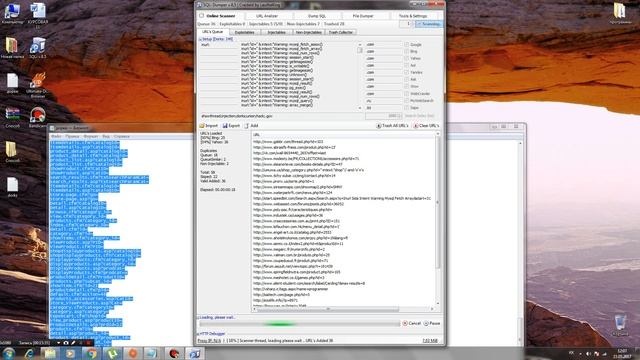Switch to Bandicam in the taskbar
The width and height of the screenshot is (640, 360).
(175, 353)
